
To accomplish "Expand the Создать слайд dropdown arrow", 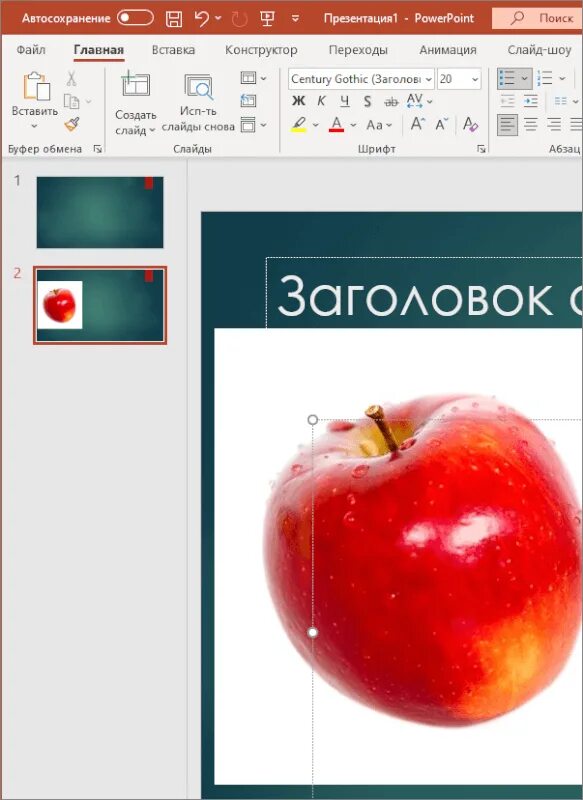I will 152,131.
